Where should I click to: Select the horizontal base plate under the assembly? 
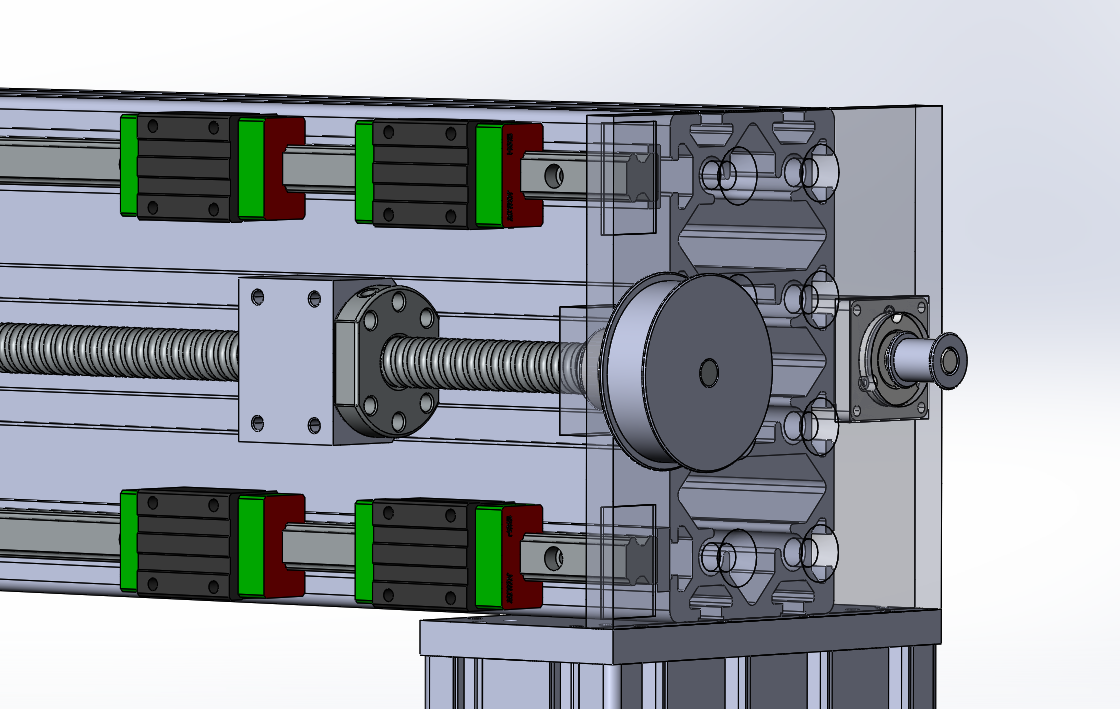(679, 638)
